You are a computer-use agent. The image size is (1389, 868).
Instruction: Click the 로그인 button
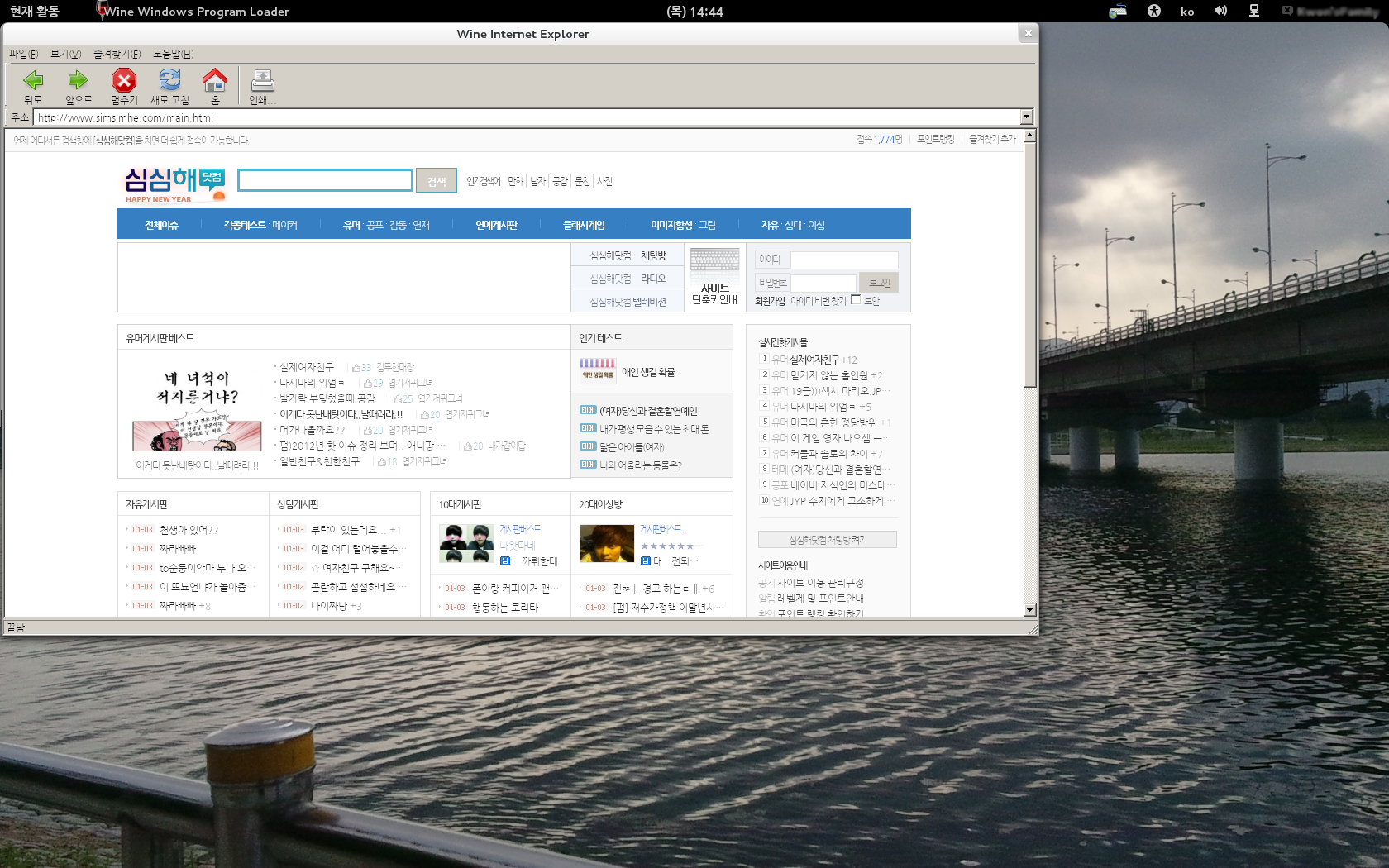(879, 283)
